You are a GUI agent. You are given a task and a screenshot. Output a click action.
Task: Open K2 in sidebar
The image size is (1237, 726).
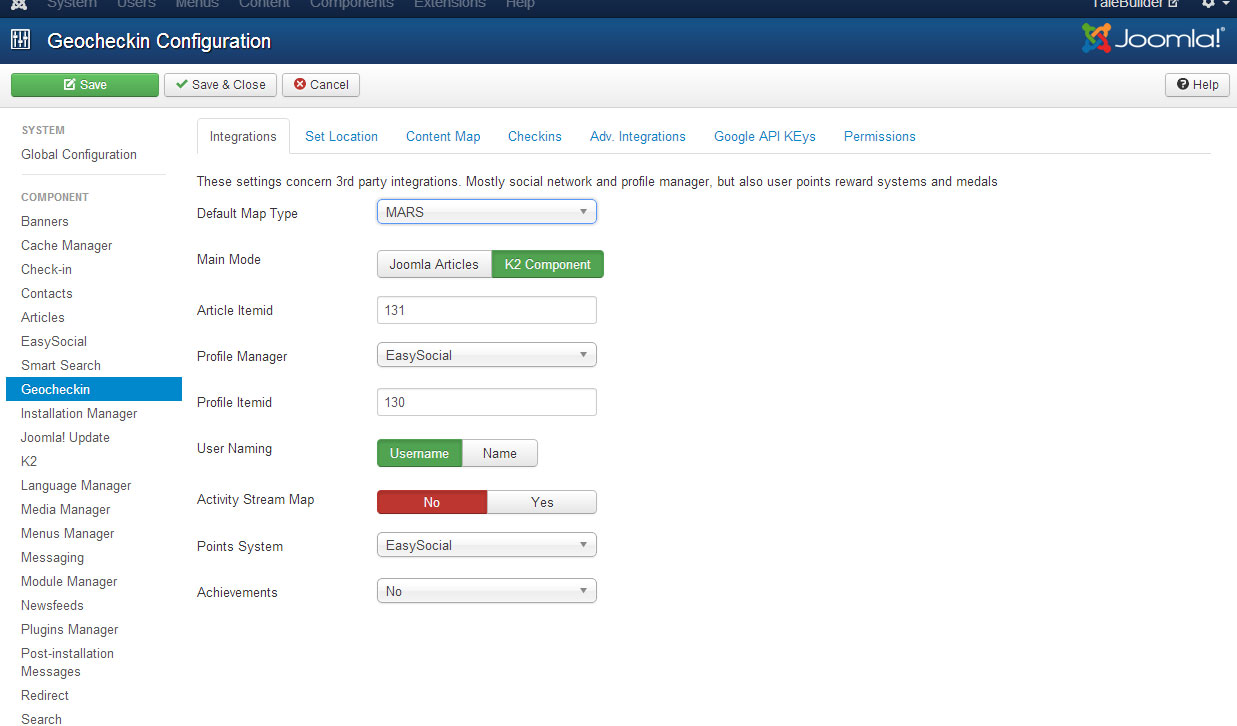coord(29,462)
